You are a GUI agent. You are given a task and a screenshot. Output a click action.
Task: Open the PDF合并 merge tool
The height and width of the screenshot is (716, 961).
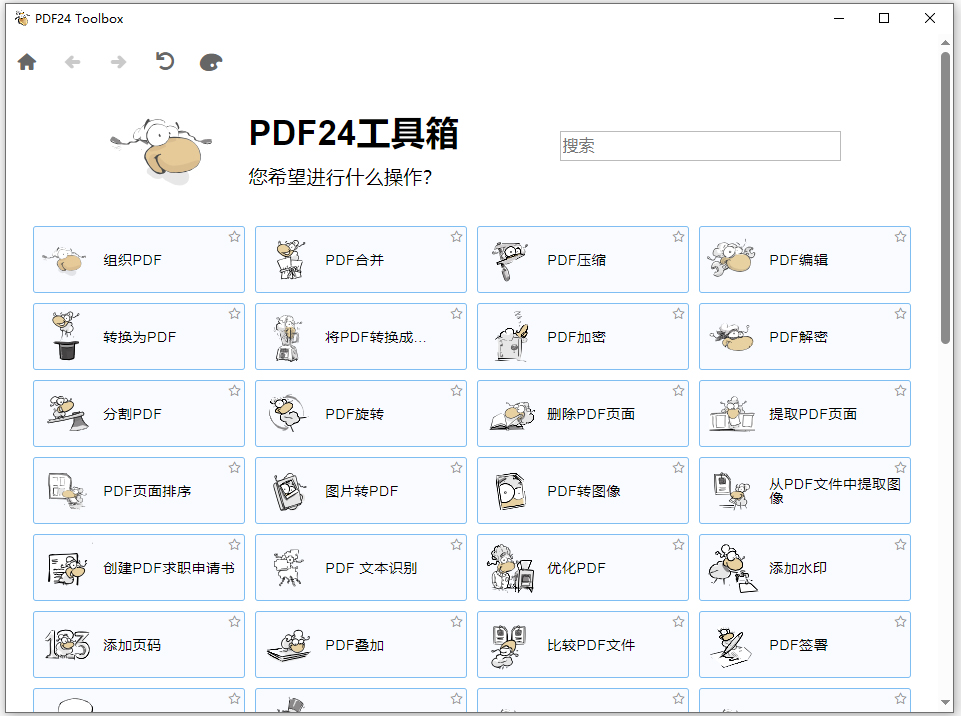(360, 259)
